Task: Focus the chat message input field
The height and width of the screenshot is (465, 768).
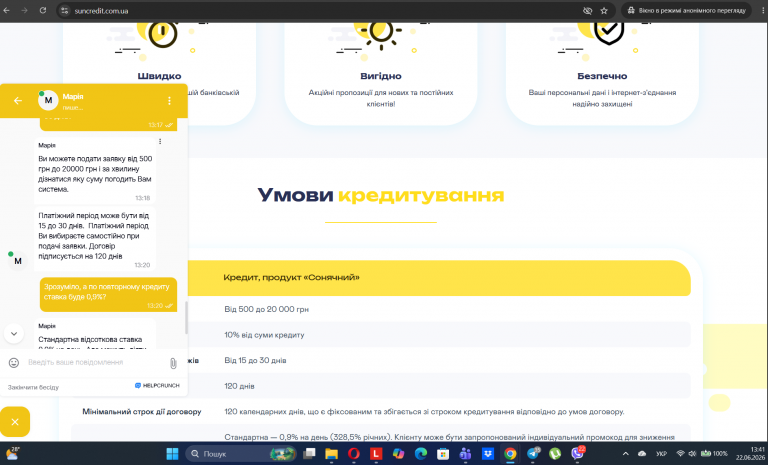Action: pos(96,363)
